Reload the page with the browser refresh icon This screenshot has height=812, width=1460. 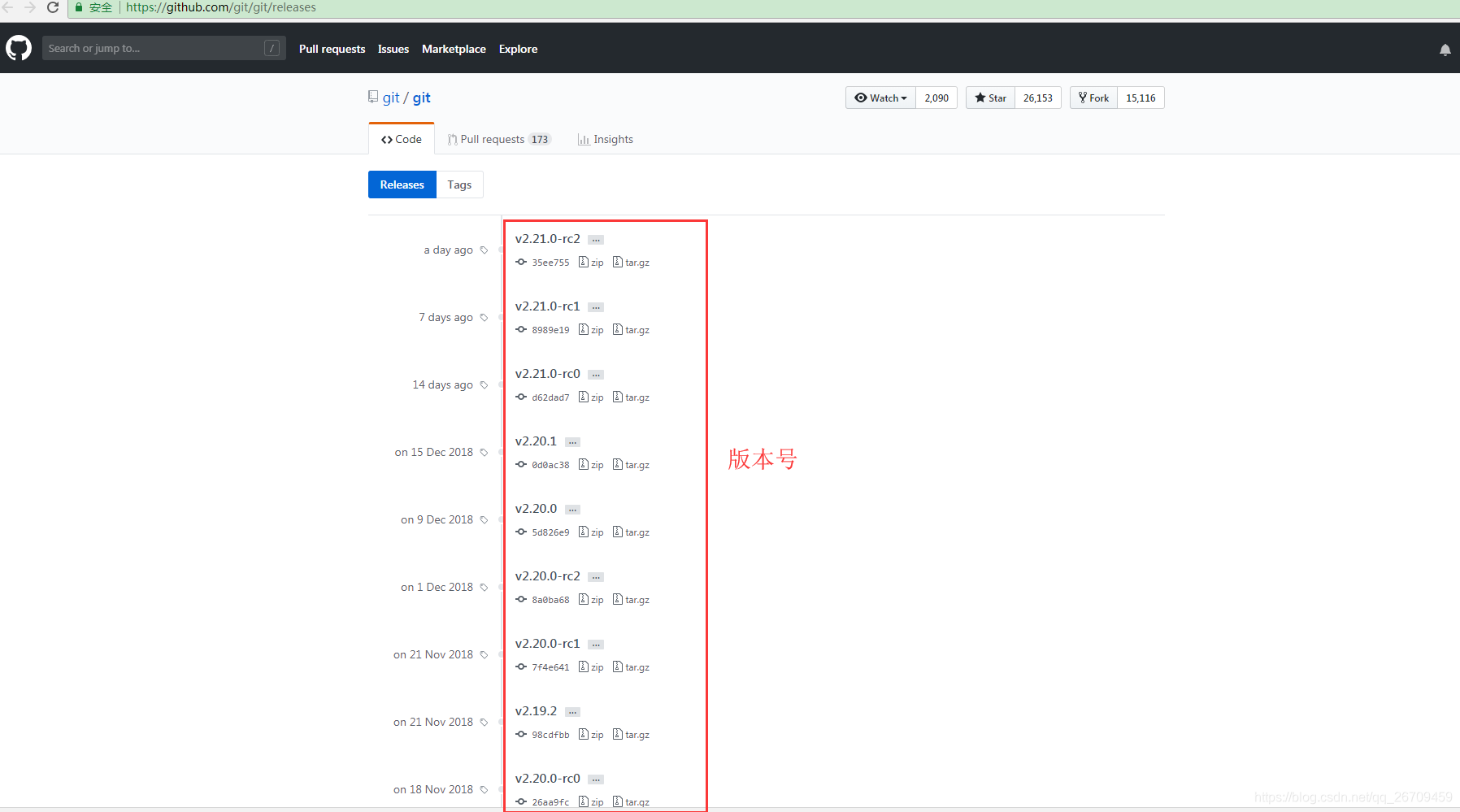[x=53, y=7]
